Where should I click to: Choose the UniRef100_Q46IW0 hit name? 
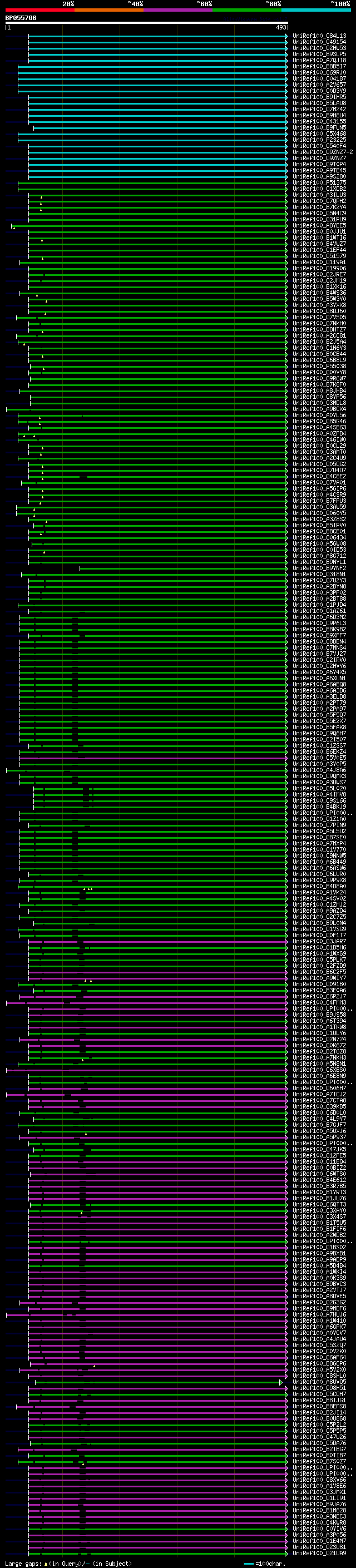(319, 439)
